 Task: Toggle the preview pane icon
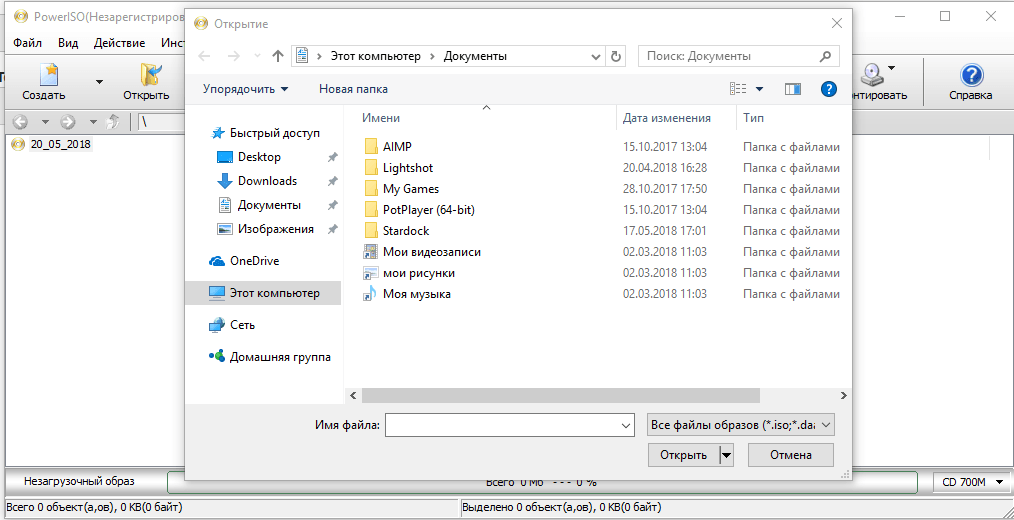coord(793,89)
